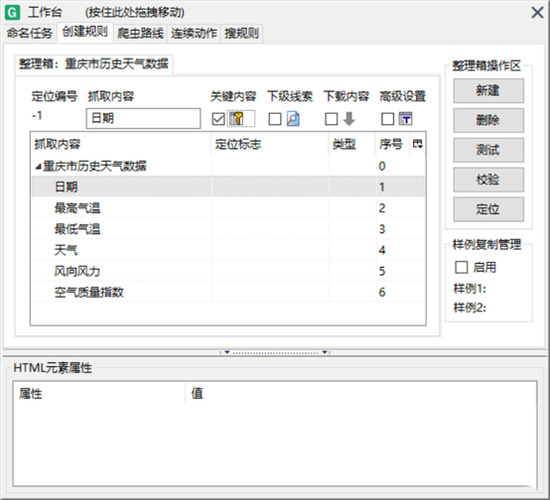The image size is (550, 500).
Task: Select the 最高气温 row
Action: [x=228, y=208]
